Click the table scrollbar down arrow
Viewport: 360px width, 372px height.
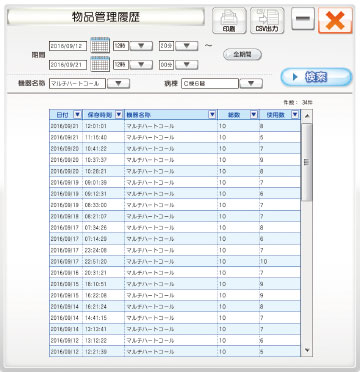point(307,350)
